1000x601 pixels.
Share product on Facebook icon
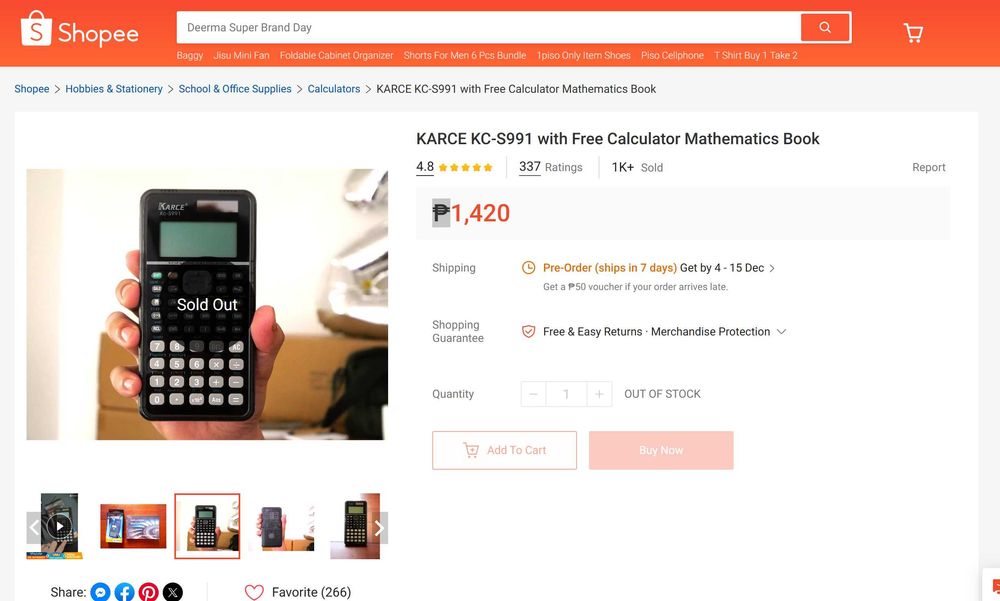[124, 592]
